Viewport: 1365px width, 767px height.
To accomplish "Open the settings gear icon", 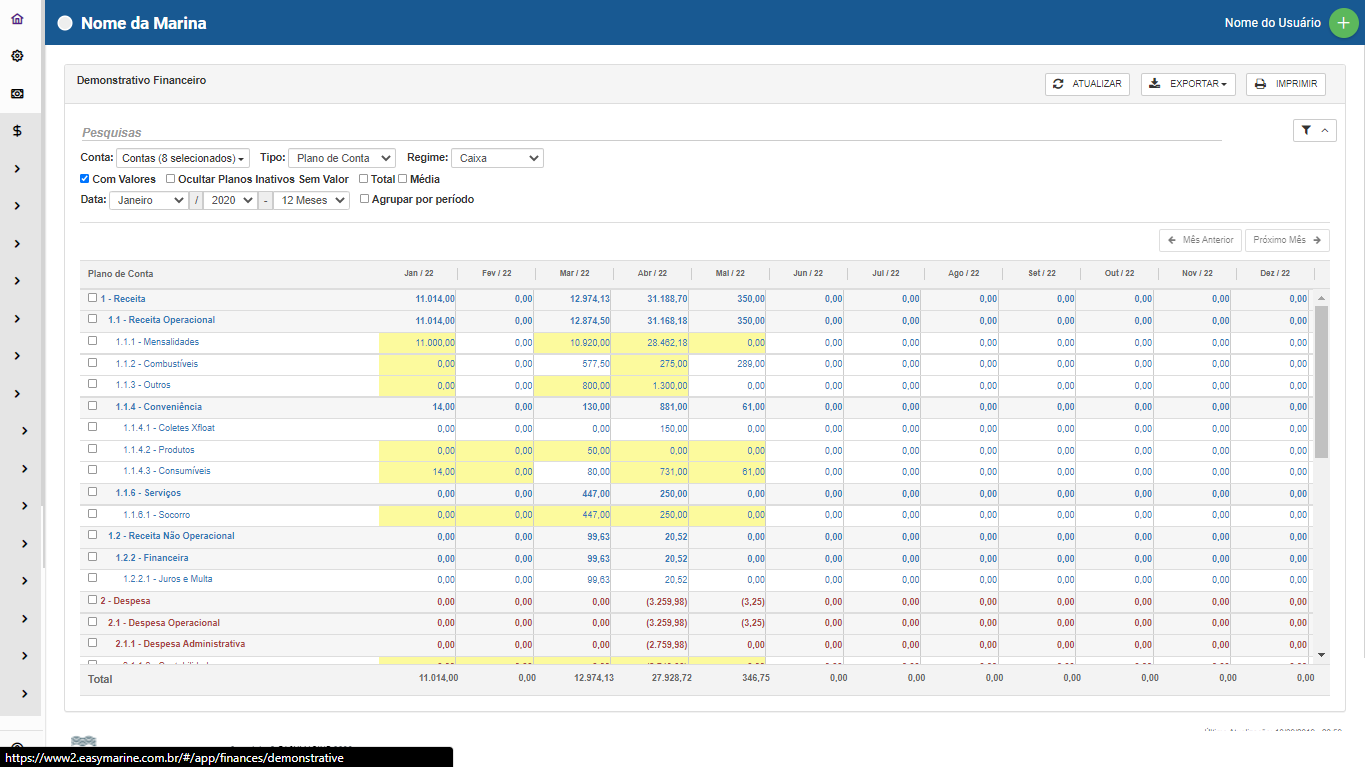I will click(x=17, y=56).
